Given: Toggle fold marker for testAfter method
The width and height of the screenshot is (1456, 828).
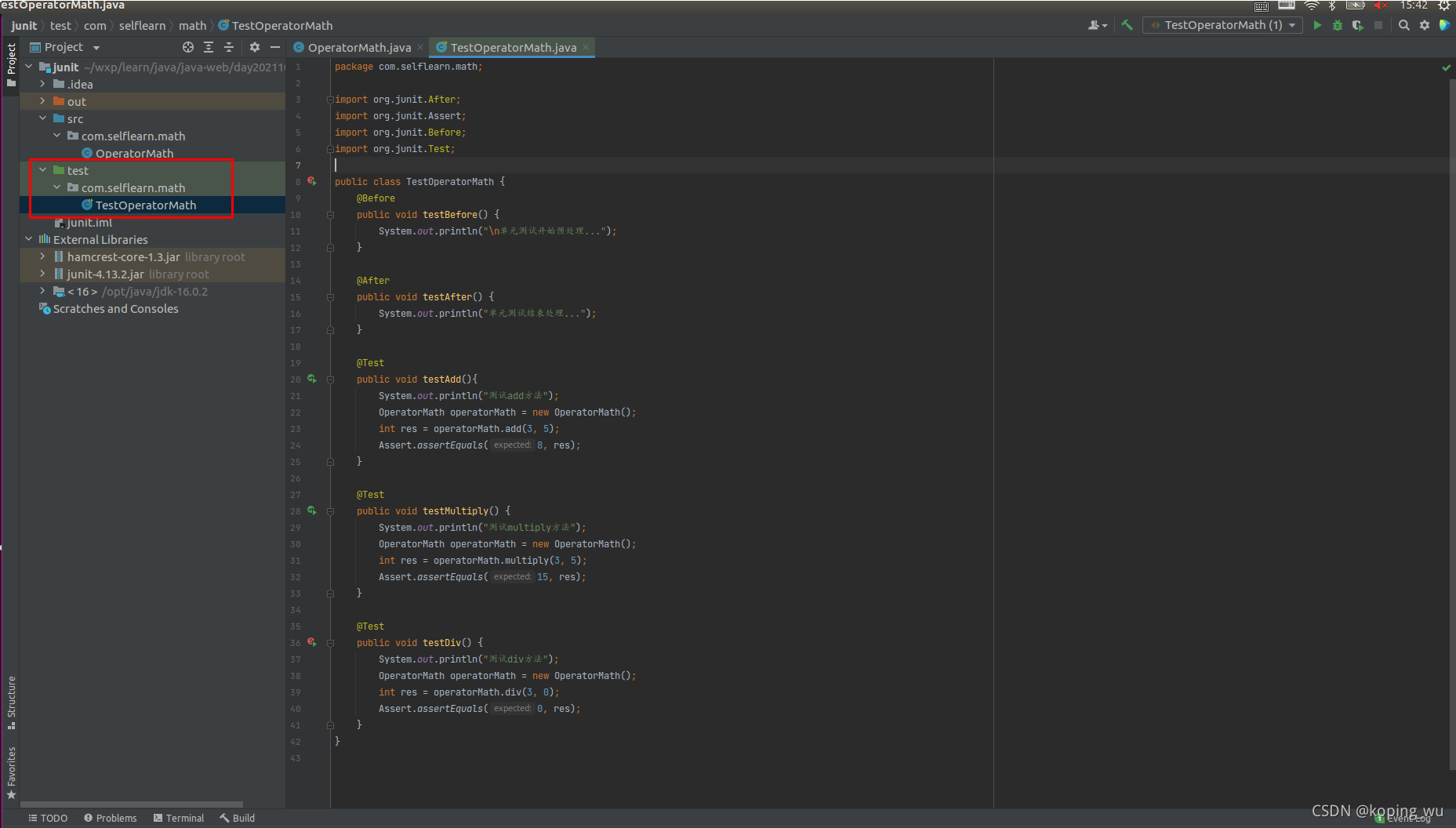Looking at the screenshot, I should click(330, 297).
